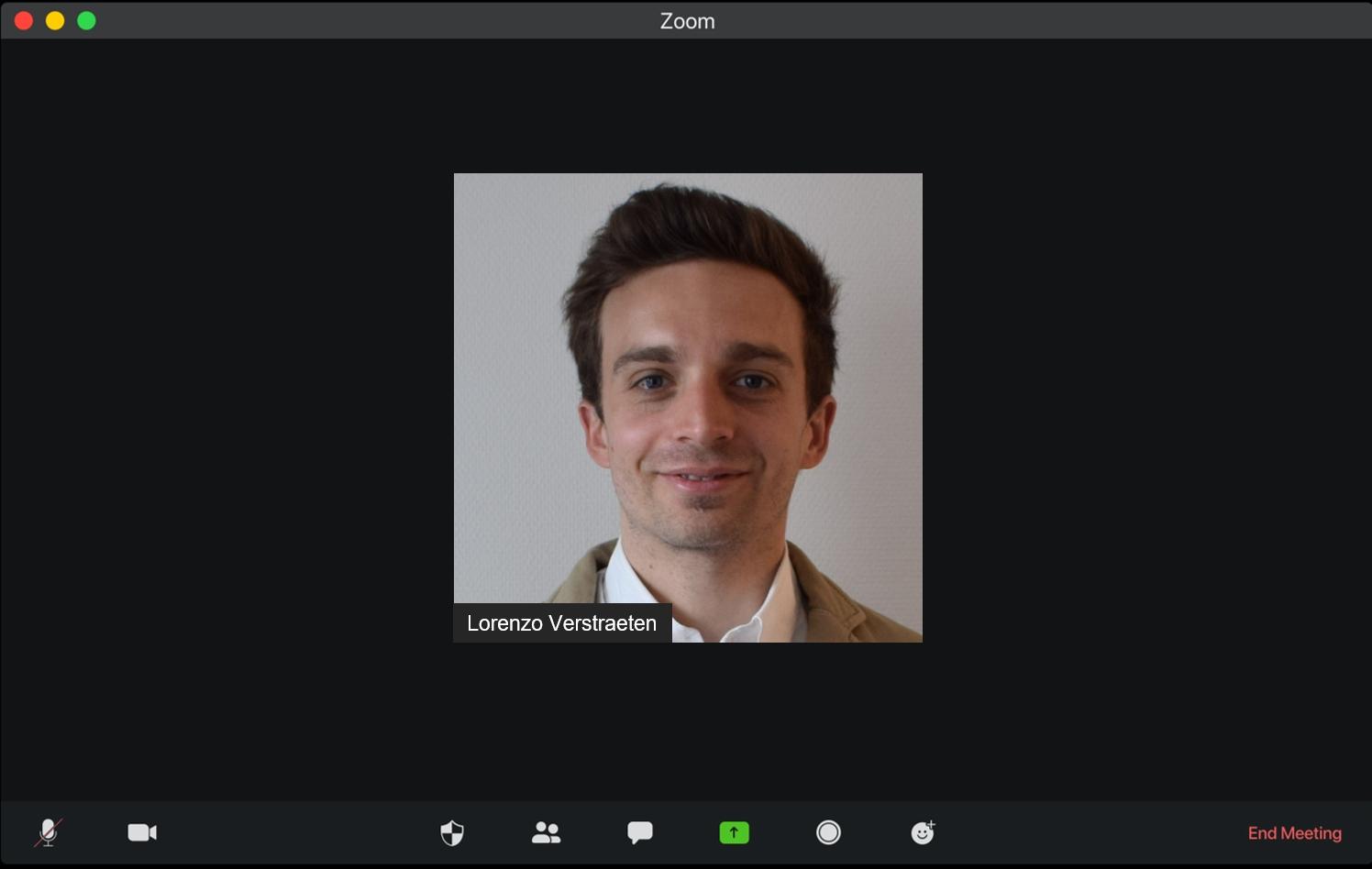Click the dark area left of video tile
The width and height of the screenshot is (1372, 869).
(229, 412)
